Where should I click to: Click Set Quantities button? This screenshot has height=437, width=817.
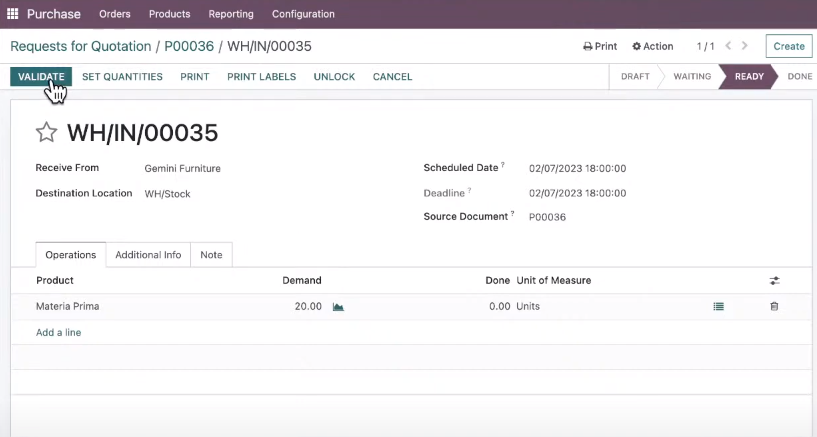point(122,77)
